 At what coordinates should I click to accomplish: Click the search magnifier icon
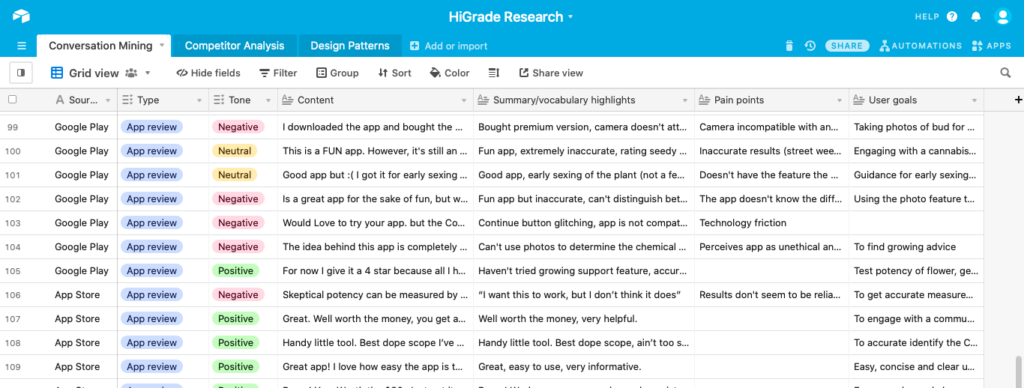(x=1006, y=73)
